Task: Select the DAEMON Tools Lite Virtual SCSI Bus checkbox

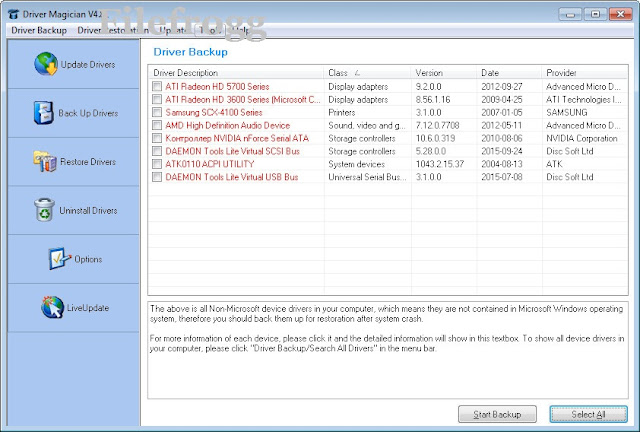Action: tap(157, 151)
